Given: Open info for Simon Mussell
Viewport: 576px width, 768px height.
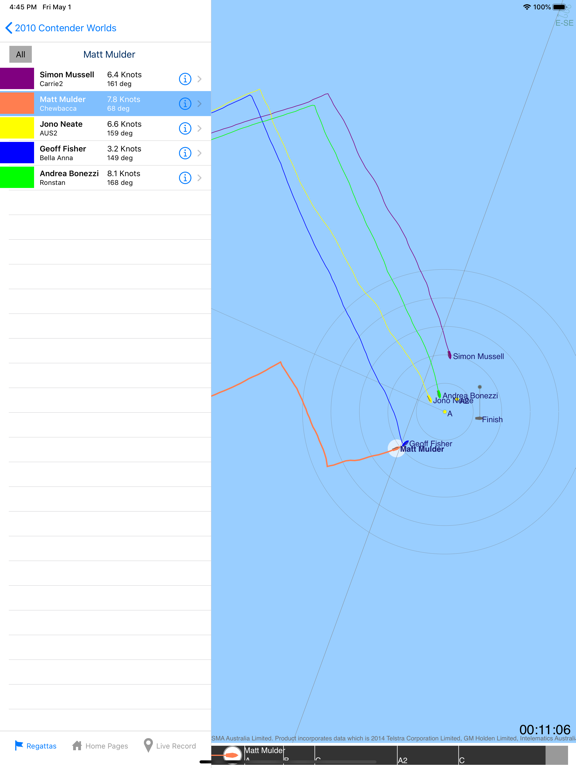Looking at the screenshot, I should [x=185, y=79].
